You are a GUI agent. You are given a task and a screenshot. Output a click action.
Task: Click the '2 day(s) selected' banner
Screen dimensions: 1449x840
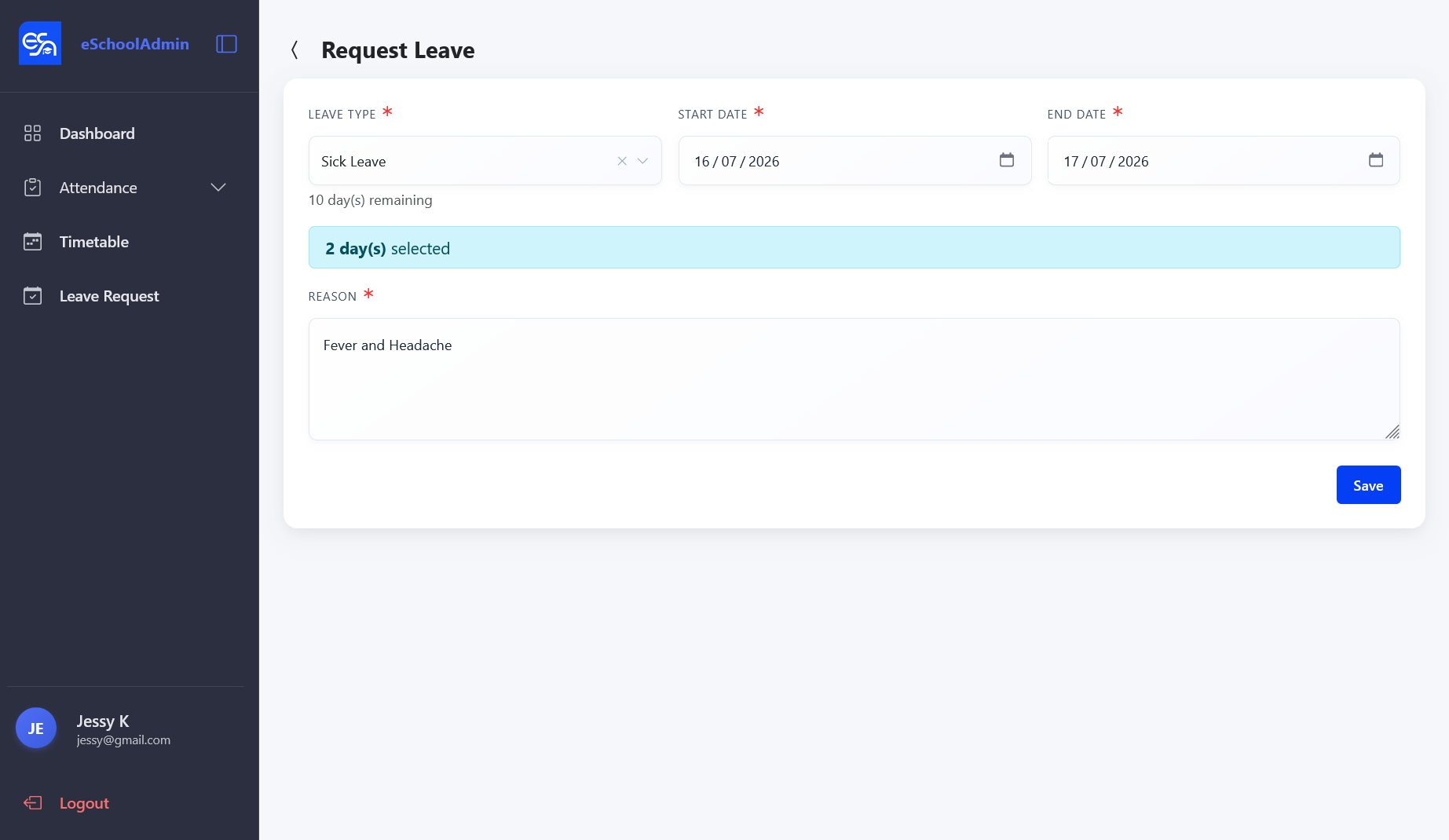click(854, 248)
